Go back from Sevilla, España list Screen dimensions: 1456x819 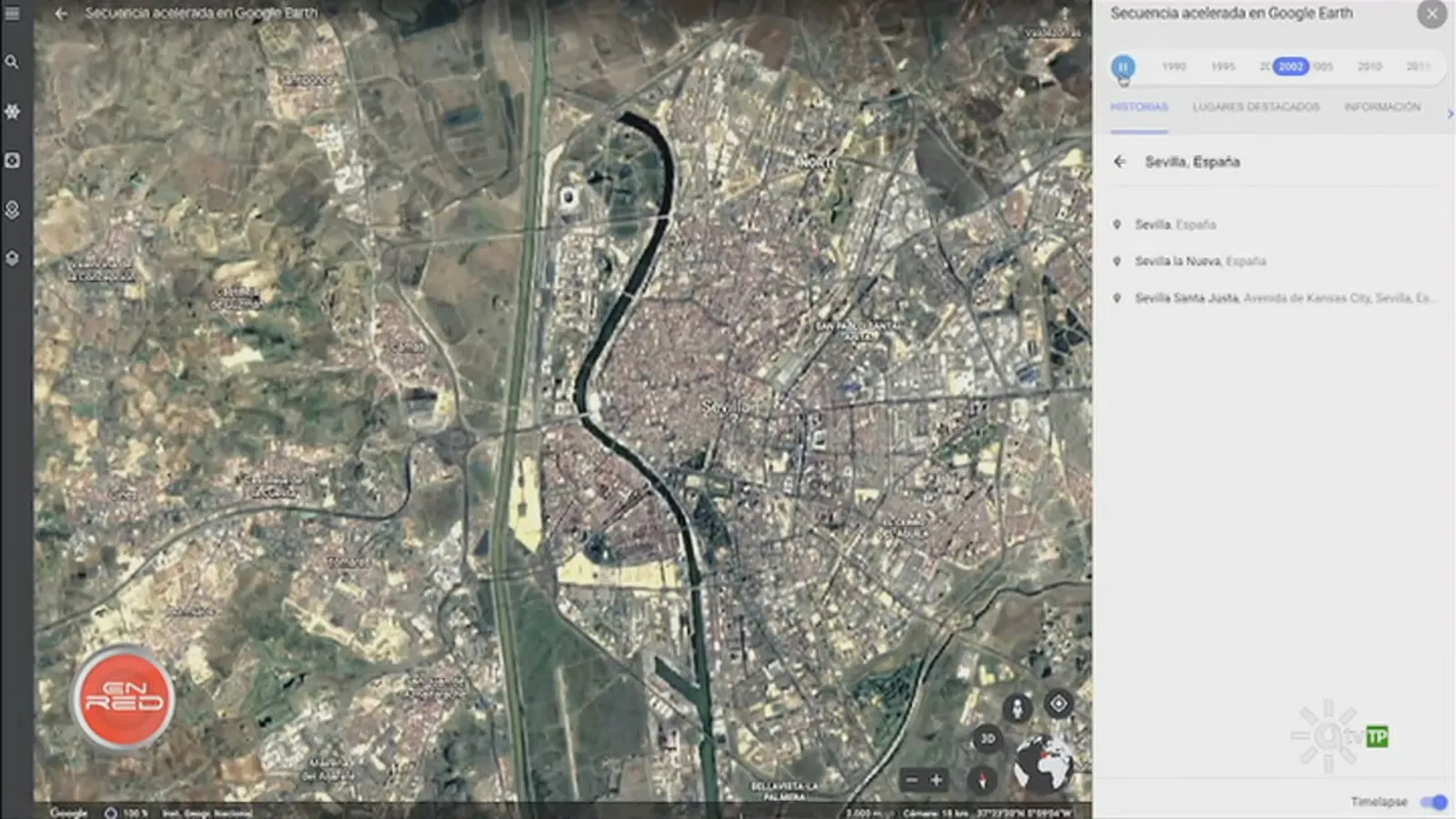(x=1119, y=161)
